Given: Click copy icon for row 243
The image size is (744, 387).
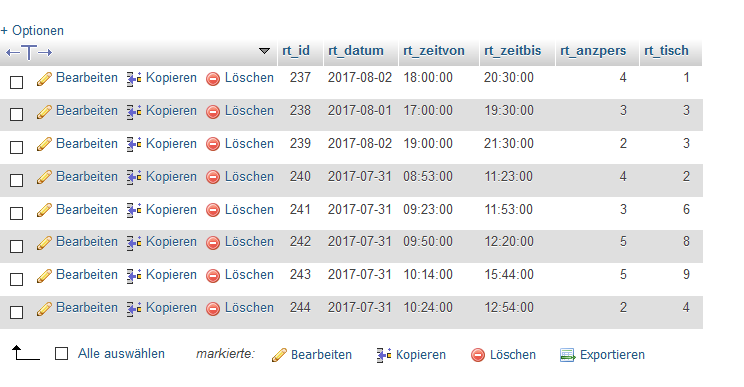Looking at the screenshot, I should 134,276.
